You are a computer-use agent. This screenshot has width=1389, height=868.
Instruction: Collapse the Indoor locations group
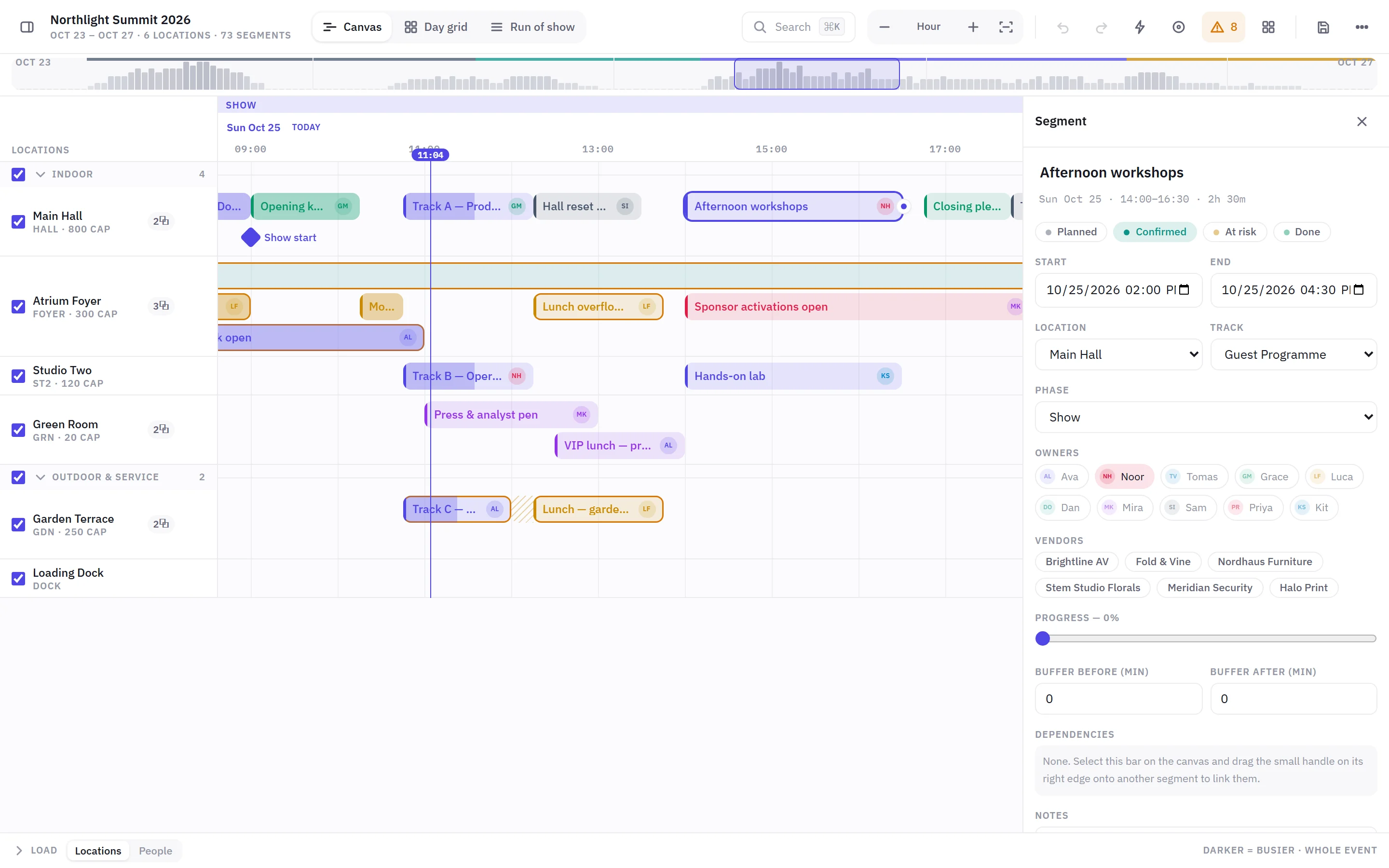(40, 174)
